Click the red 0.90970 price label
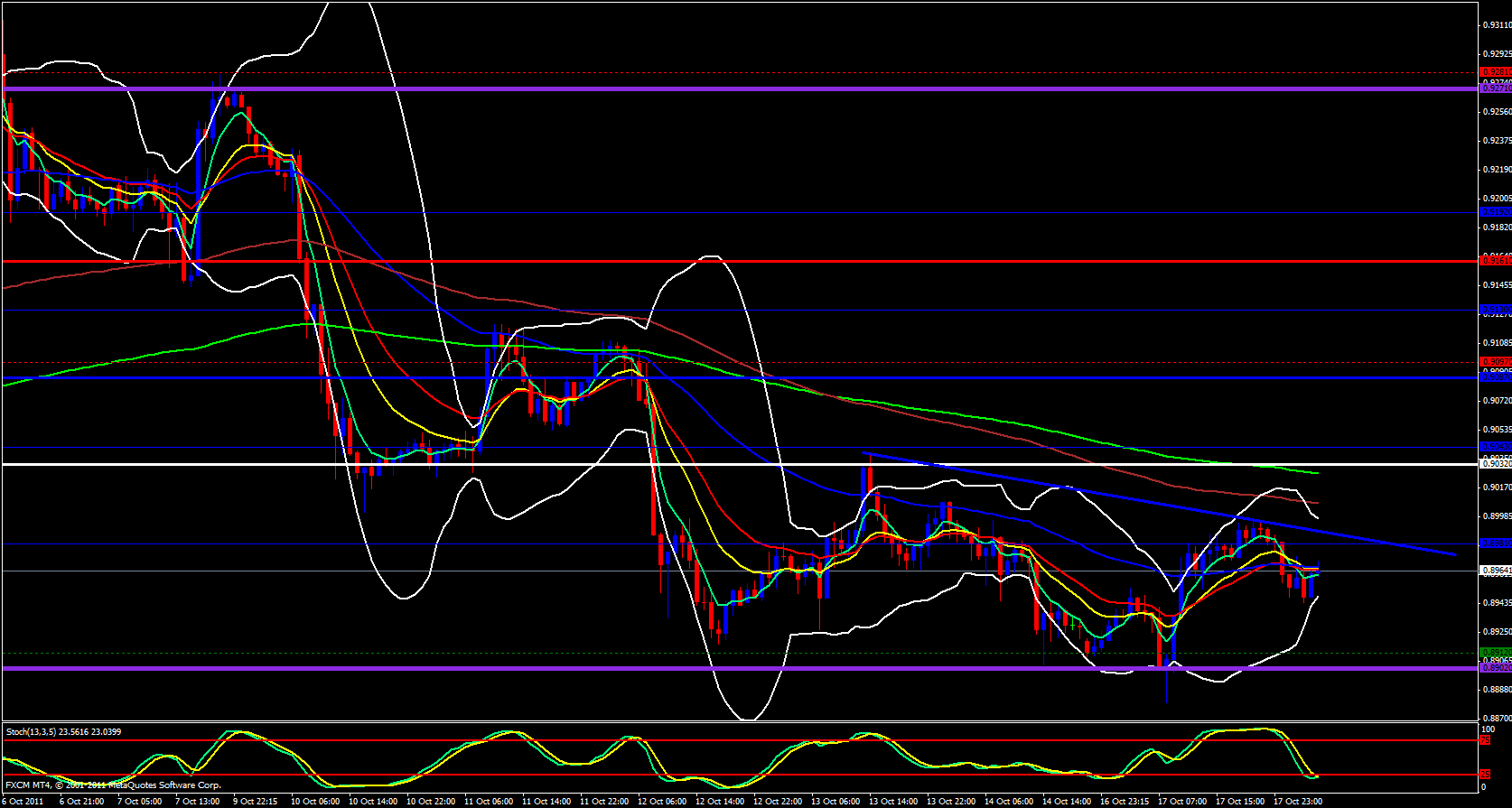Viewport: 1512px width, 808px height. point(1496,362)
